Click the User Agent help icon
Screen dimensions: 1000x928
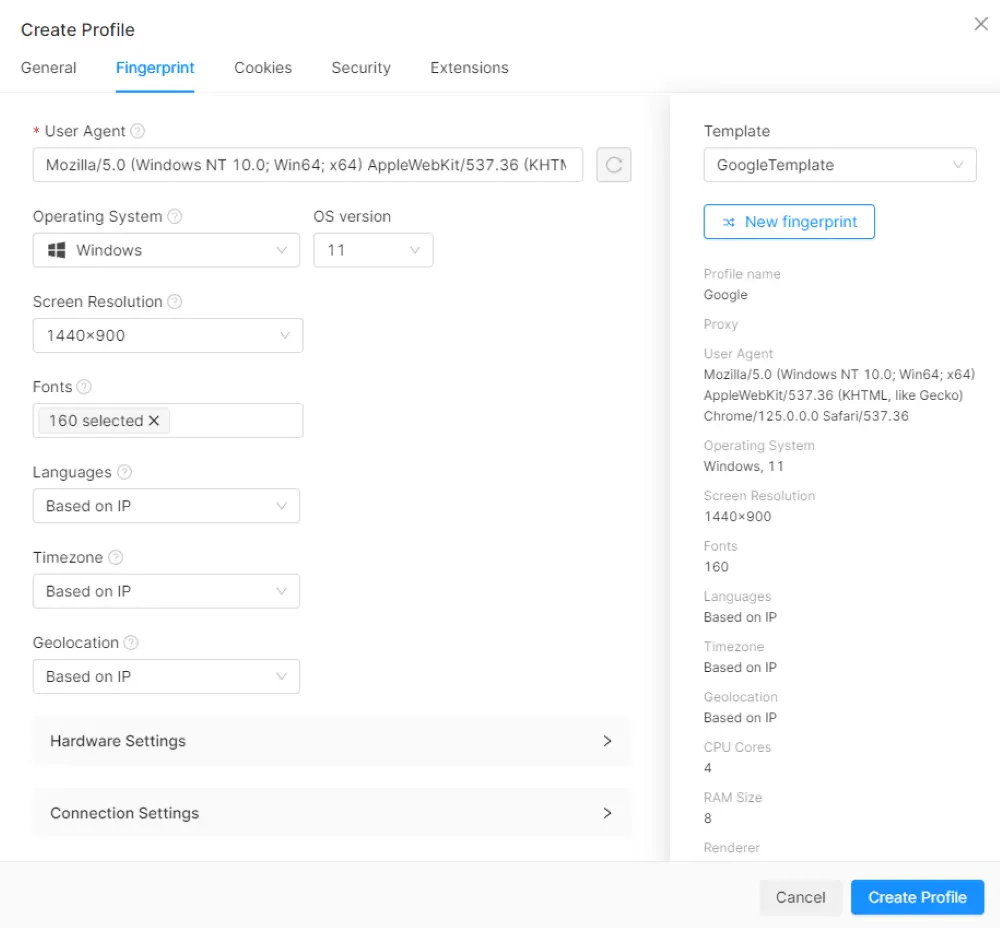(x=137, y=131)
